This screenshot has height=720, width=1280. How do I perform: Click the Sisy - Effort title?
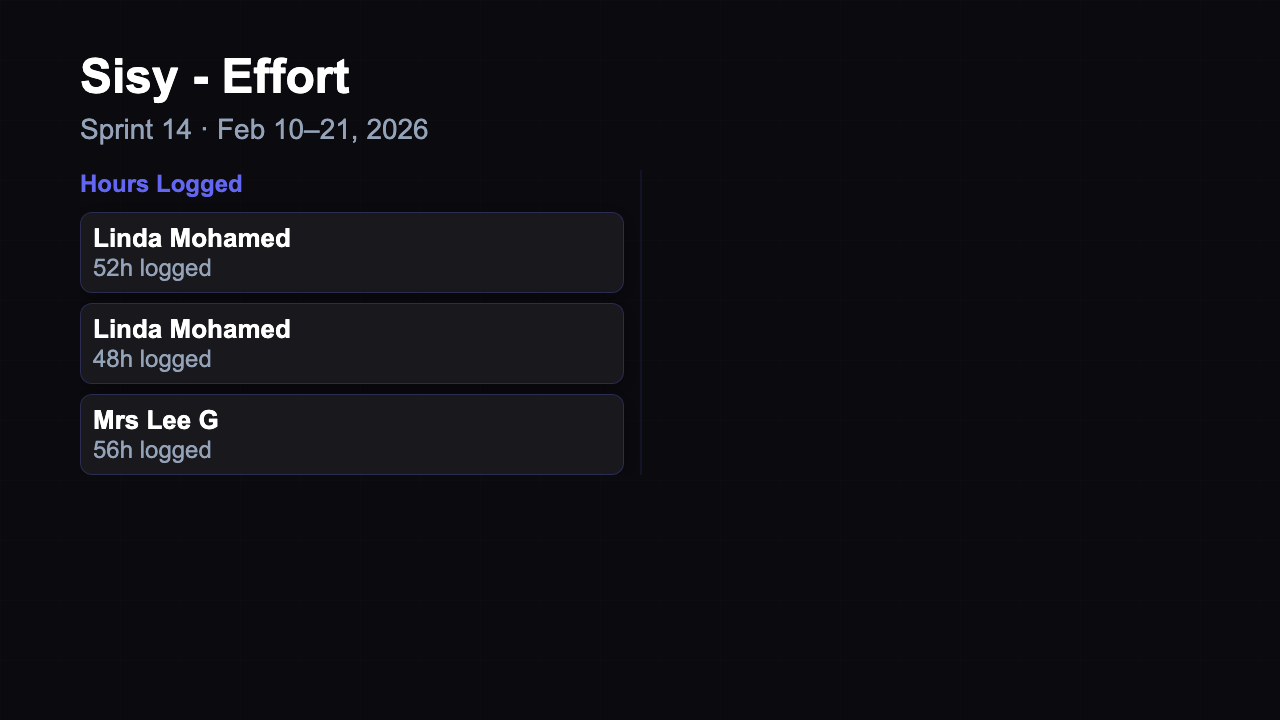(x=214, y=76)
